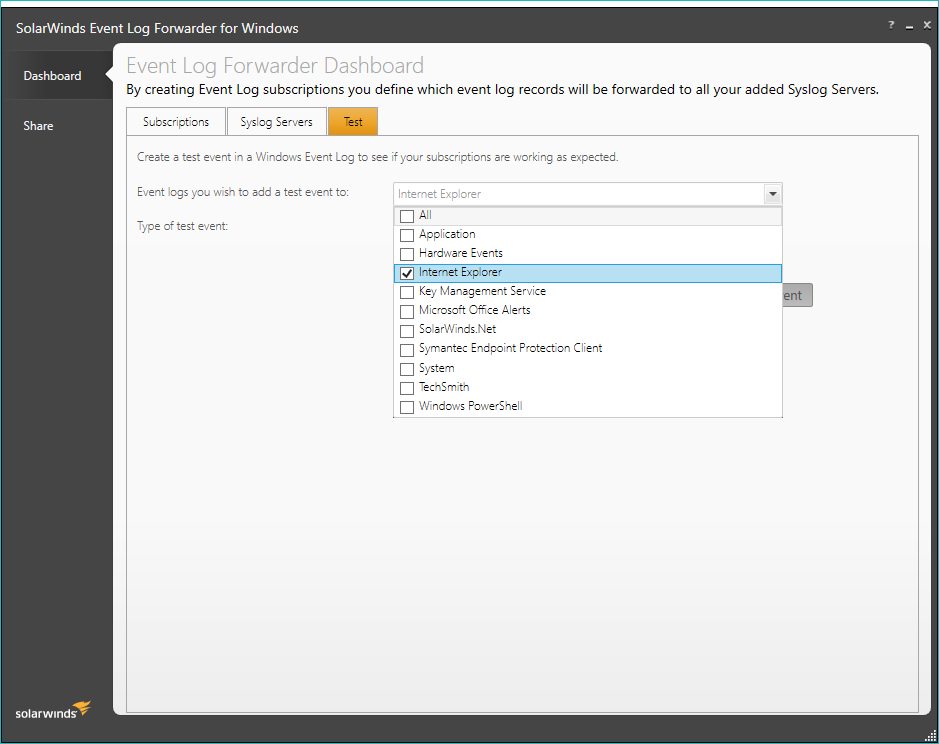Check the All event logs checkbox

[407, 216]
